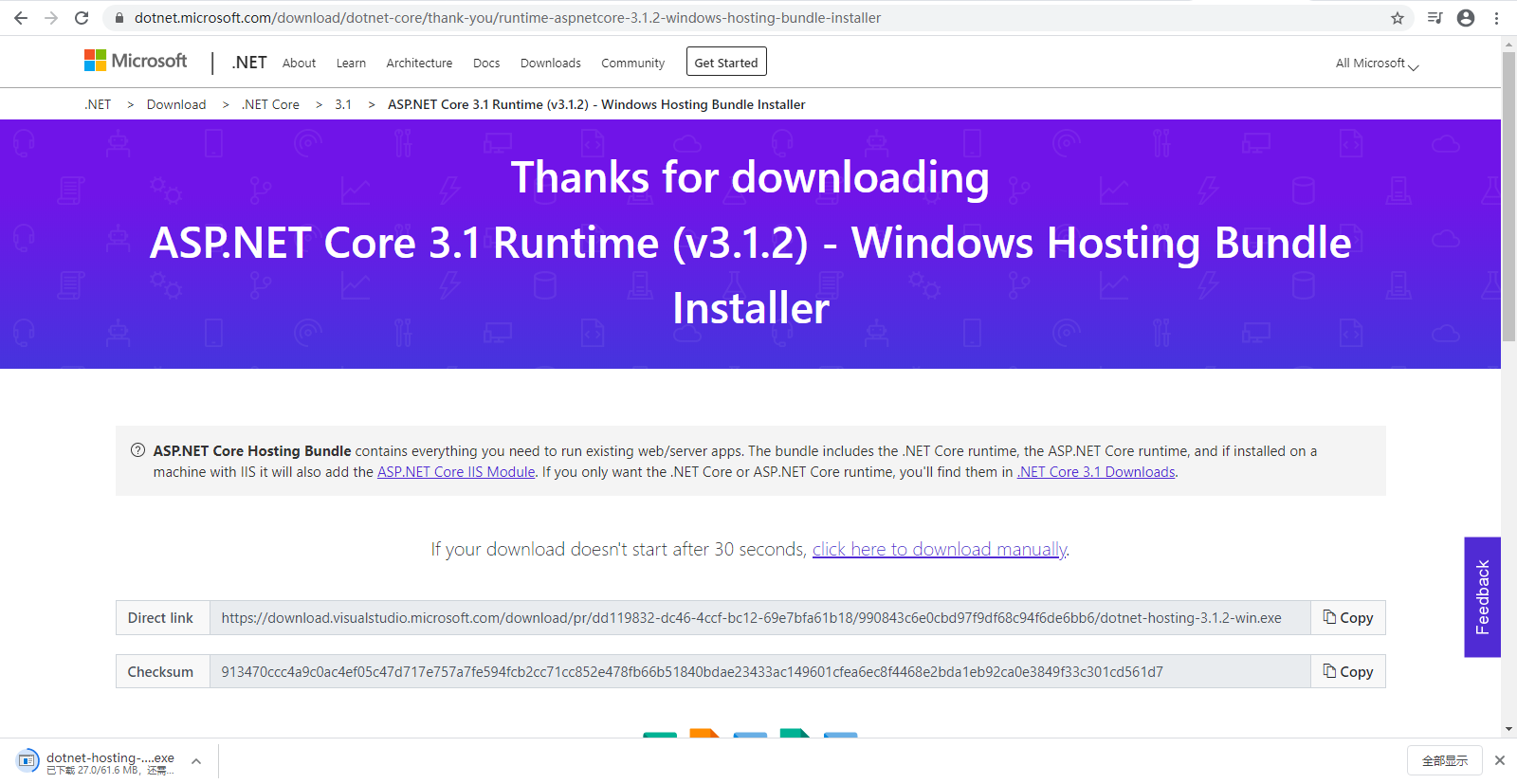The image size is (1517, 784).
Task: Click the 3.1 breadcrumb link
Action: (343, 104)
